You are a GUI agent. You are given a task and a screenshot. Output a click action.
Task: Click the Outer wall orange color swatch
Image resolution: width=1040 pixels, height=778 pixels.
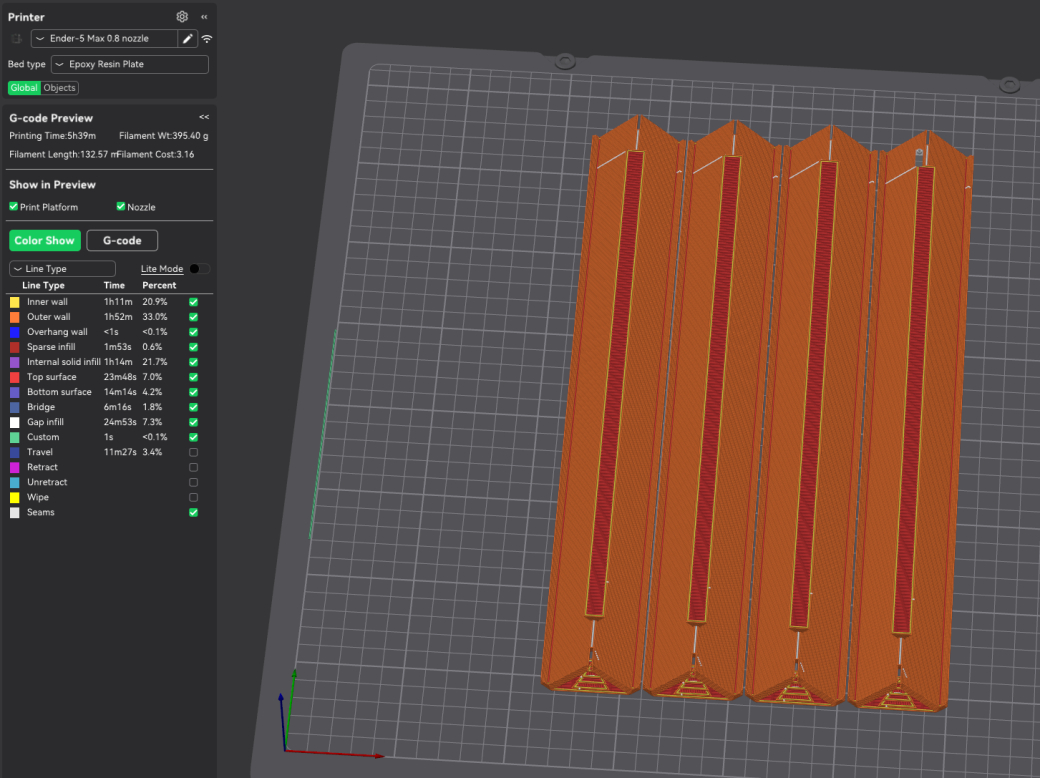(x=14, y=317)
